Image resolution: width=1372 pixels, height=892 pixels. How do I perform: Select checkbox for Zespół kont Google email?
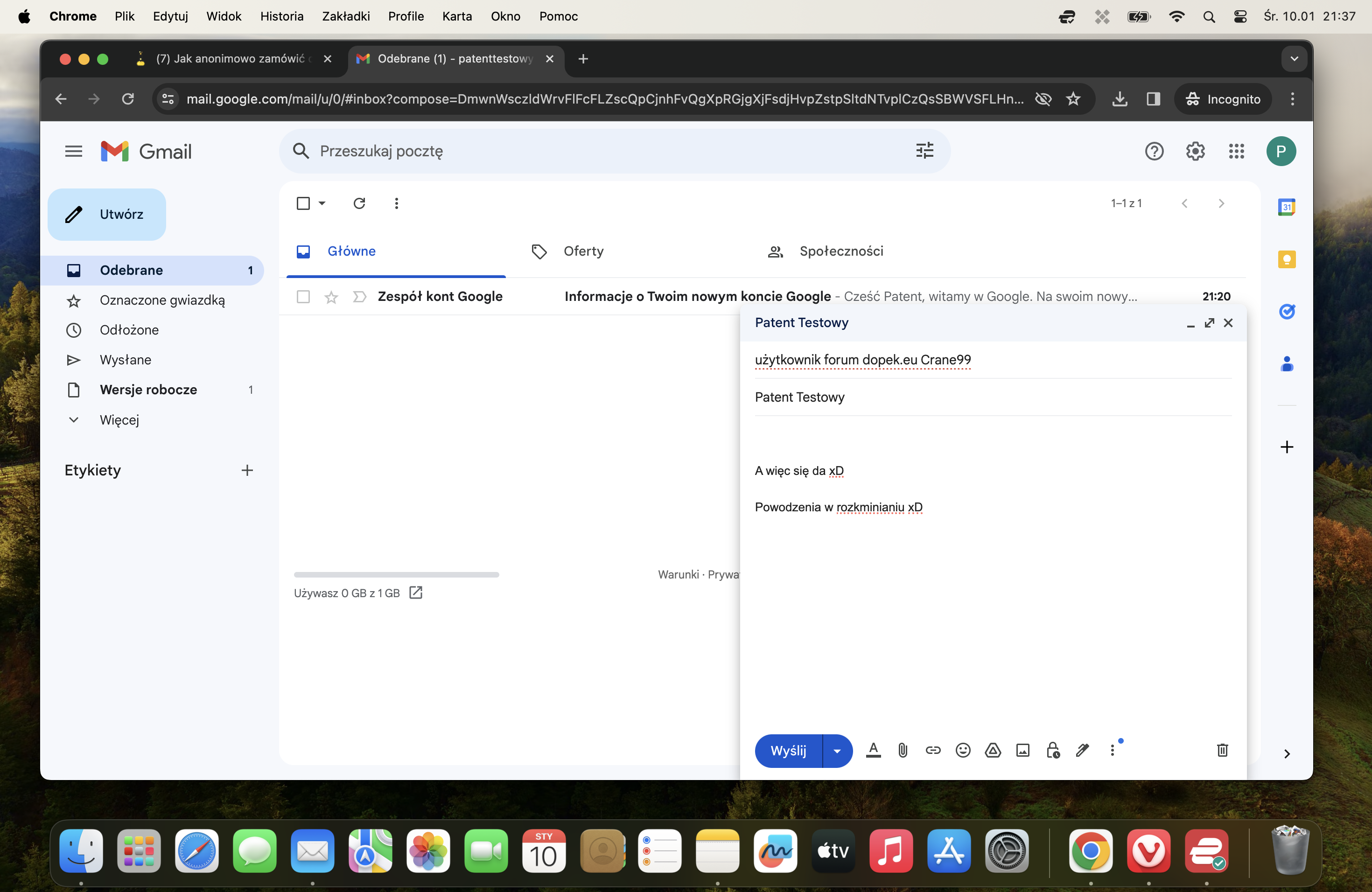303,297
